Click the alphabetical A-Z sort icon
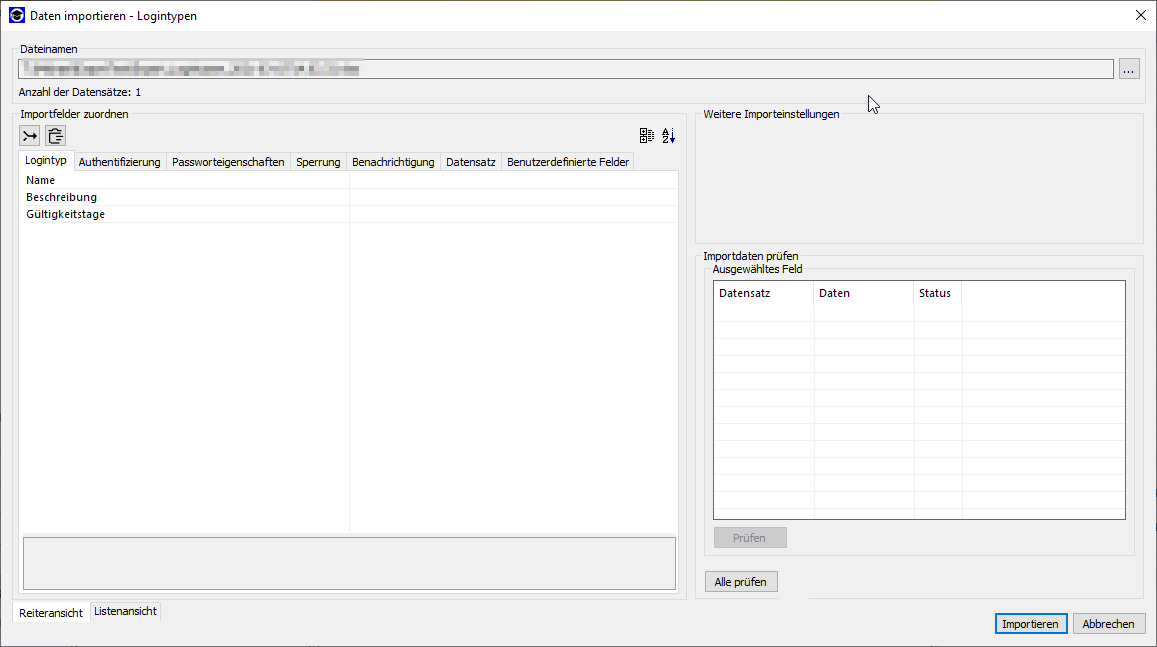Screen dimensions: 1157x647 pyautogui.click(x=669, y=136)
